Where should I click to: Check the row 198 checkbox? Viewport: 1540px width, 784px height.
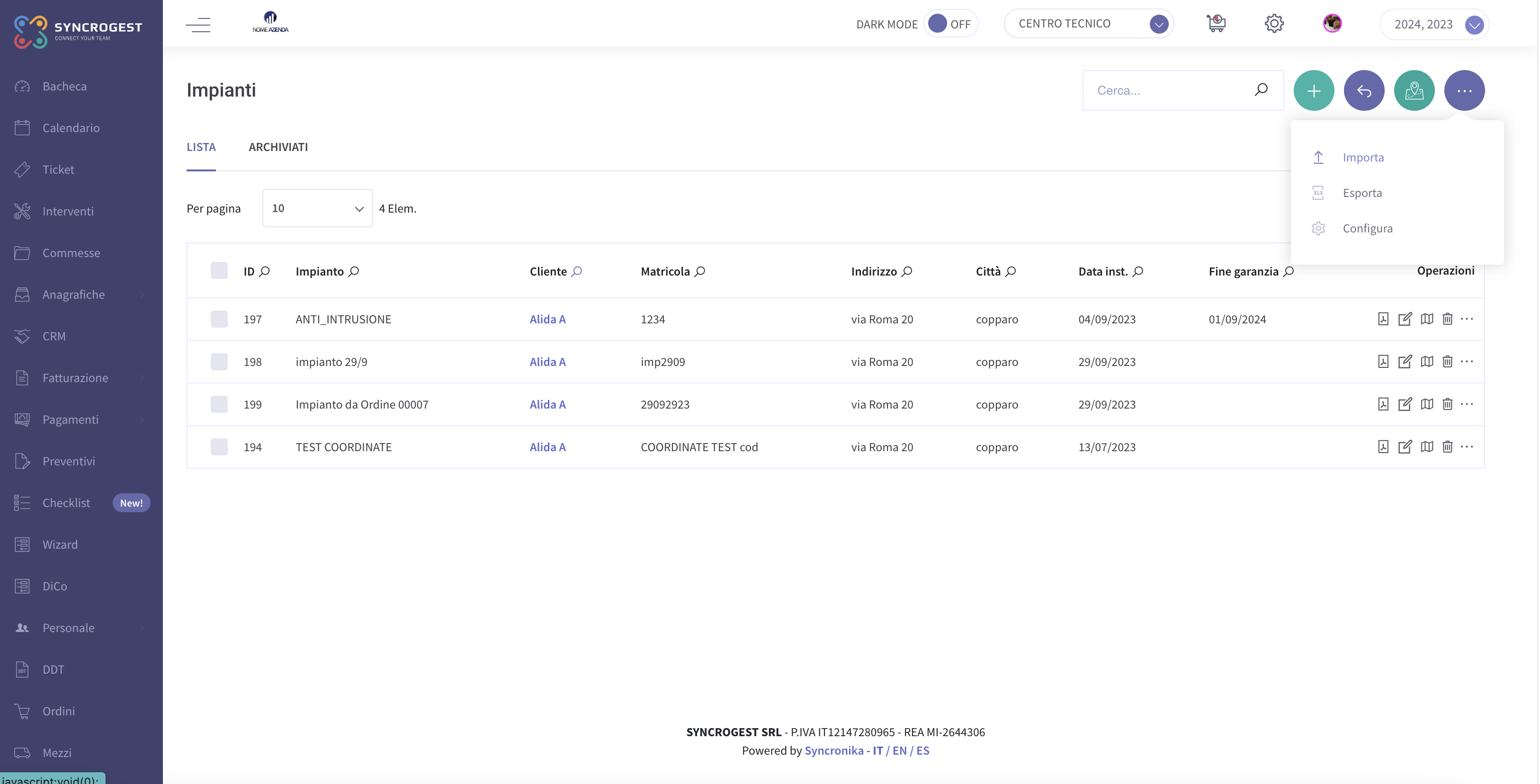pyautogui.click(x=219, y=362)
